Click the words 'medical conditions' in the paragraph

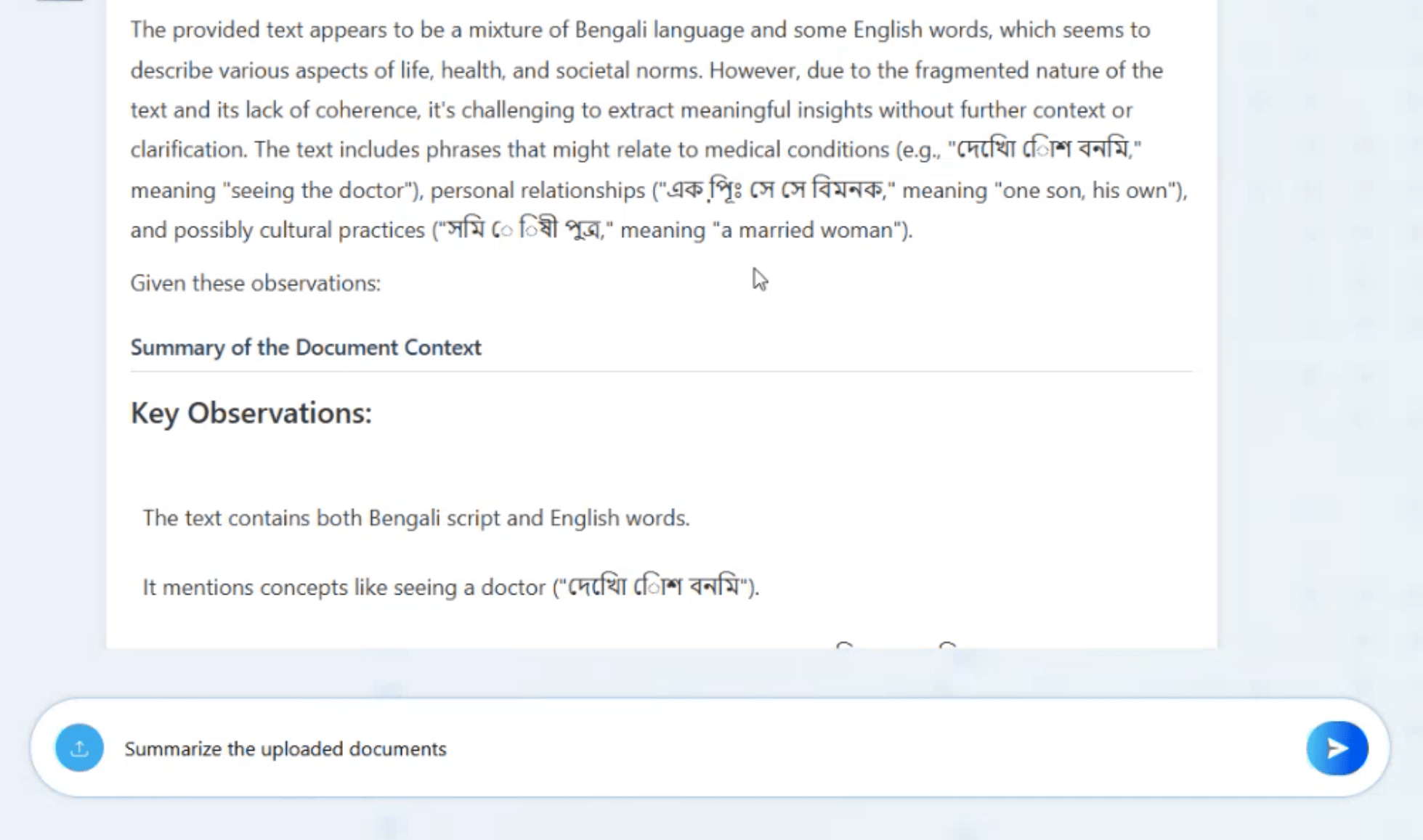point(796,150)
